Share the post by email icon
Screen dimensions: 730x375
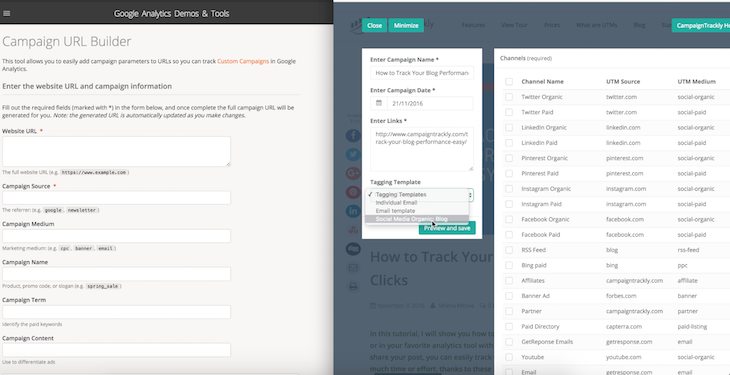tap(353, 268)
